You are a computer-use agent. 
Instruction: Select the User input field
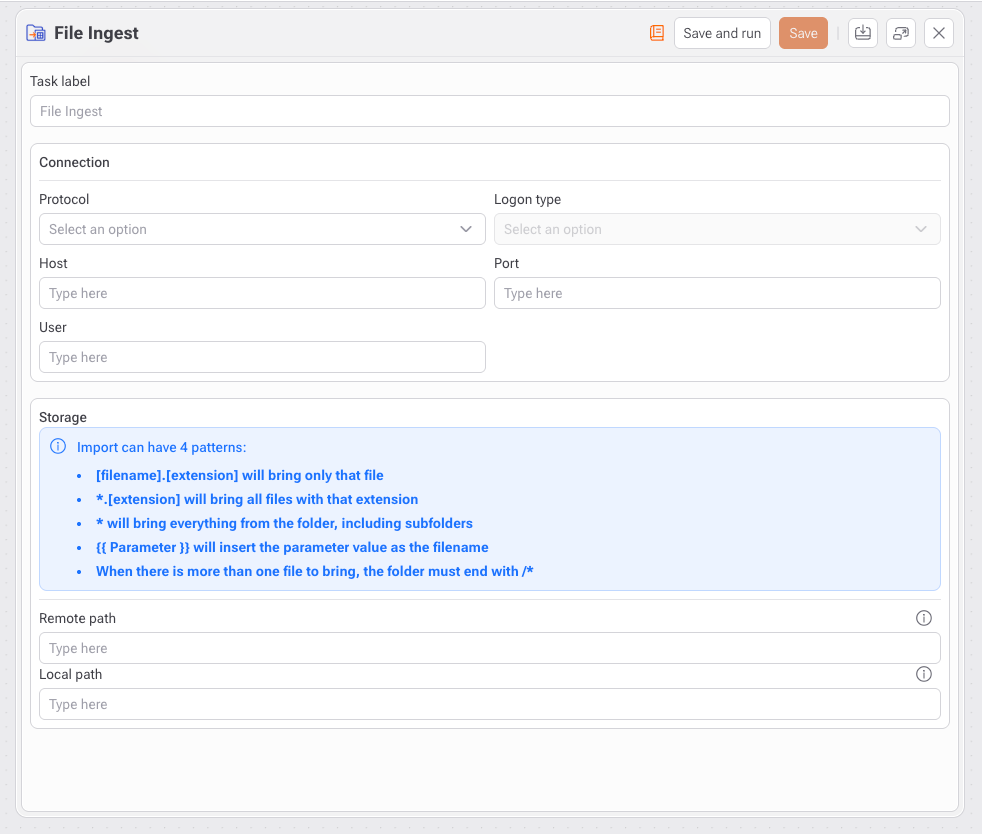[262, 357]
